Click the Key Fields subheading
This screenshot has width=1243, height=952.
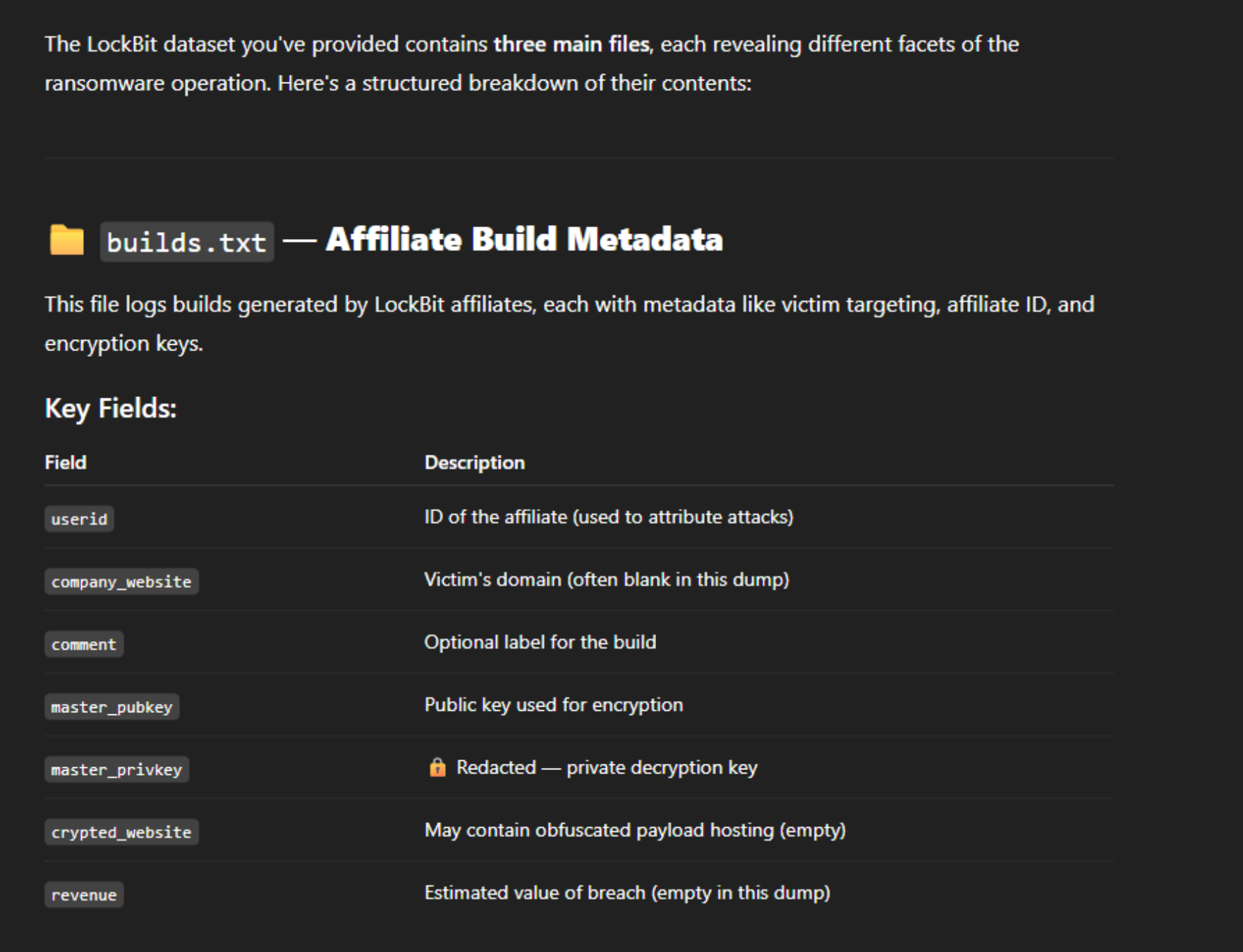111,408
